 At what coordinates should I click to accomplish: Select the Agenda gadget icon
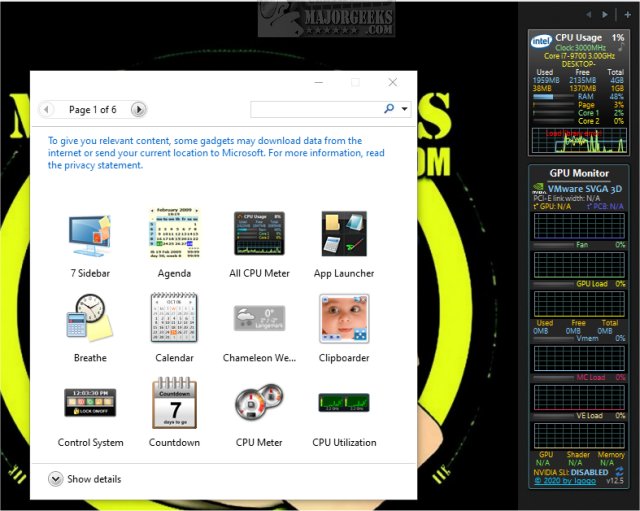point(174,235)
